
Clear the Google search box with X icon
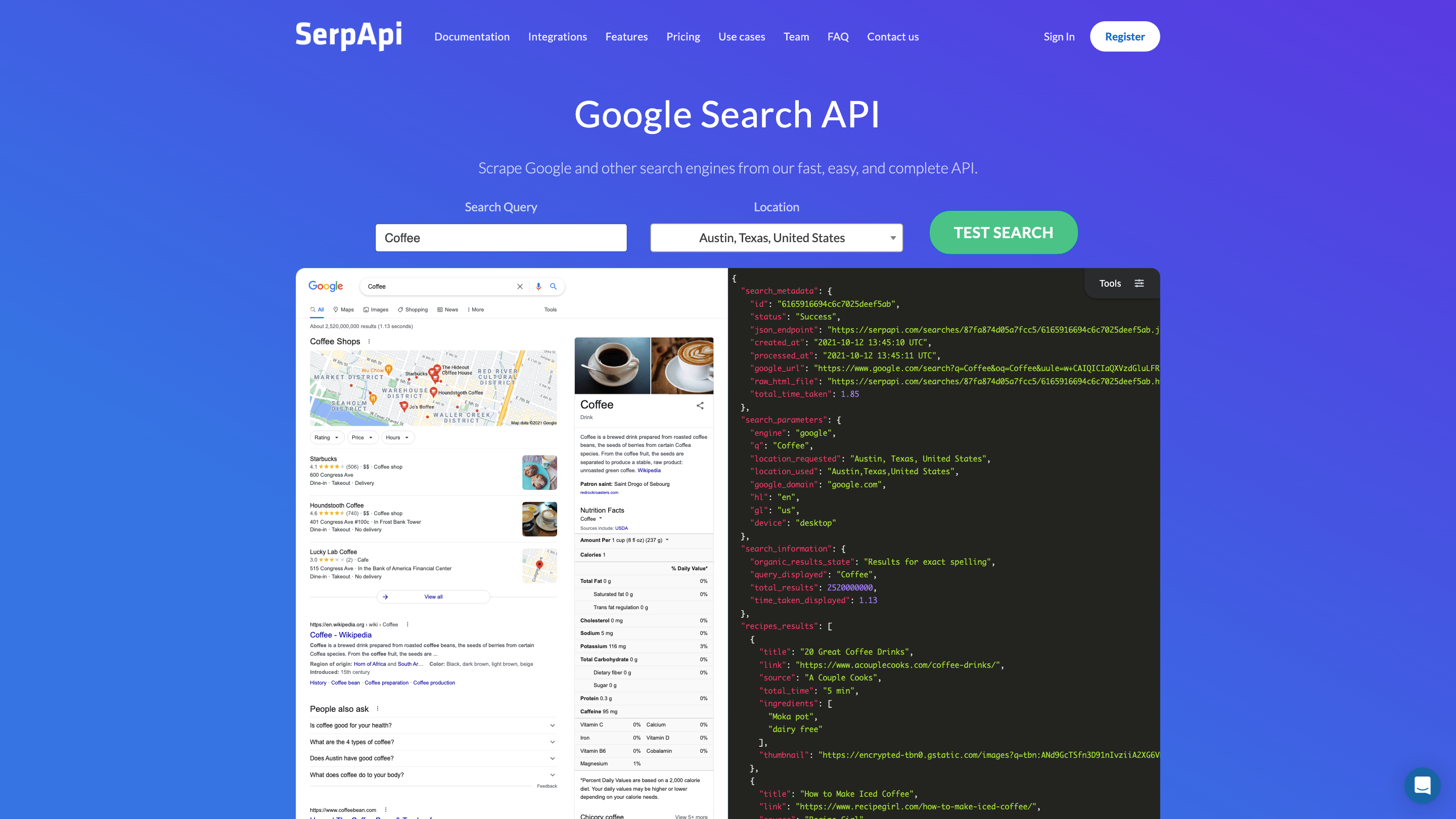point(519,287)
